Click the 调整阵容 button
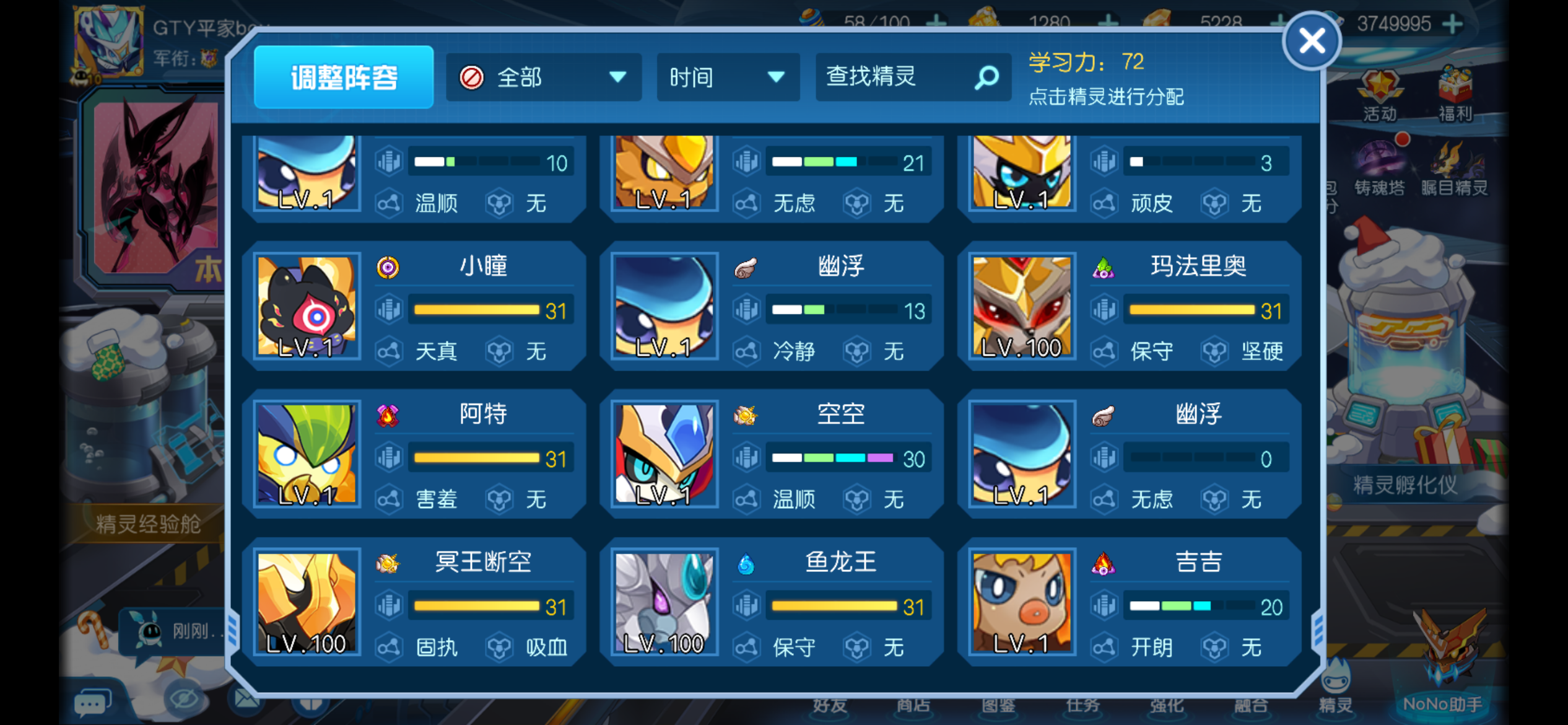 click(344, 77)
